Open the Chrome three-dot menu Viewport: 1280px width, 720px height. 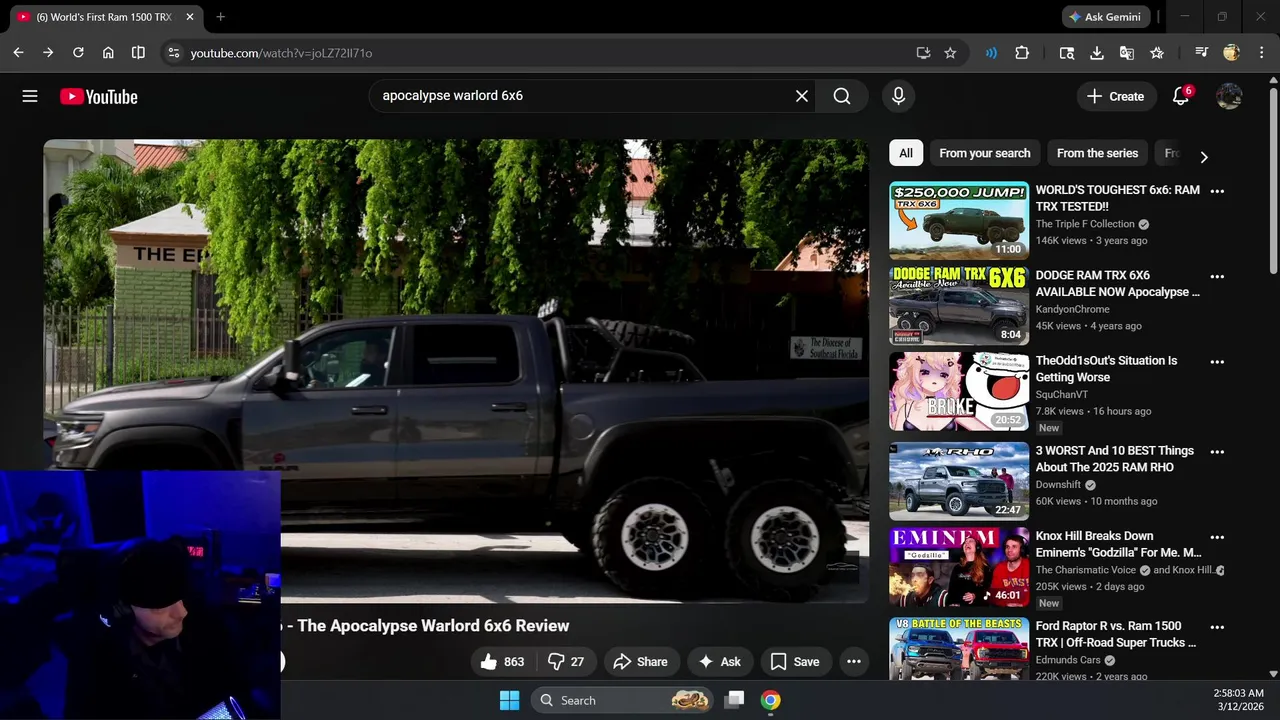(x=1262, y=53)
